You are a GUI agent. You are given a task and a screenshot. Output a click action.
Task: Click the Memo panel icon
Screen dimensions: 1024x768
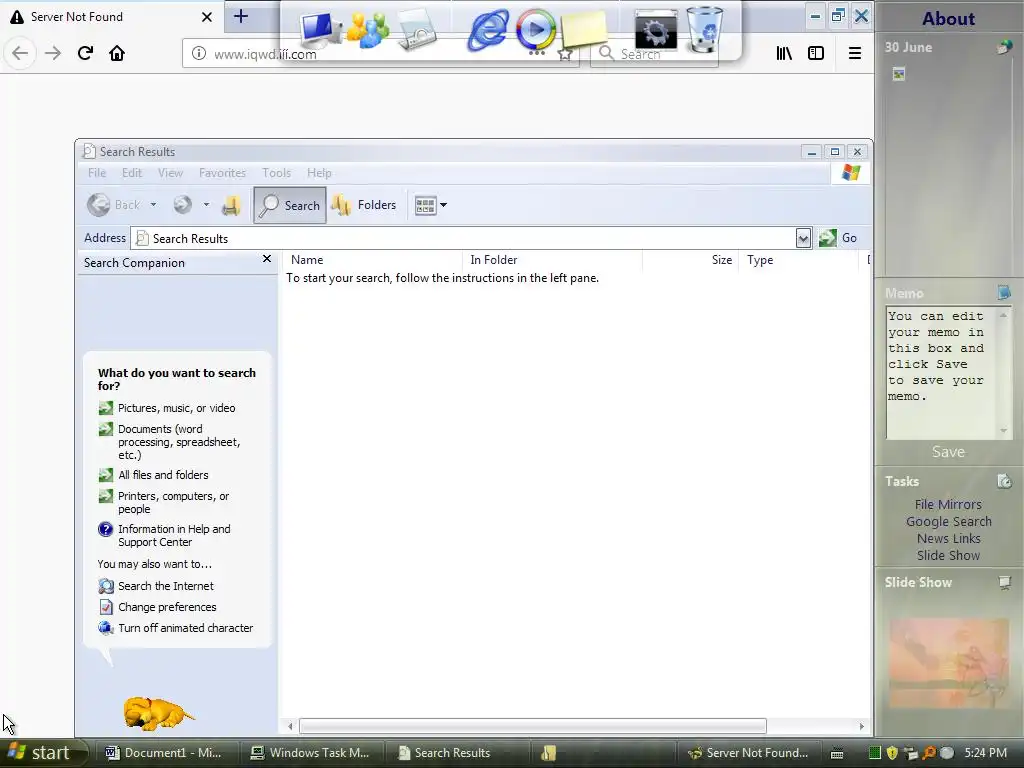1004,293
